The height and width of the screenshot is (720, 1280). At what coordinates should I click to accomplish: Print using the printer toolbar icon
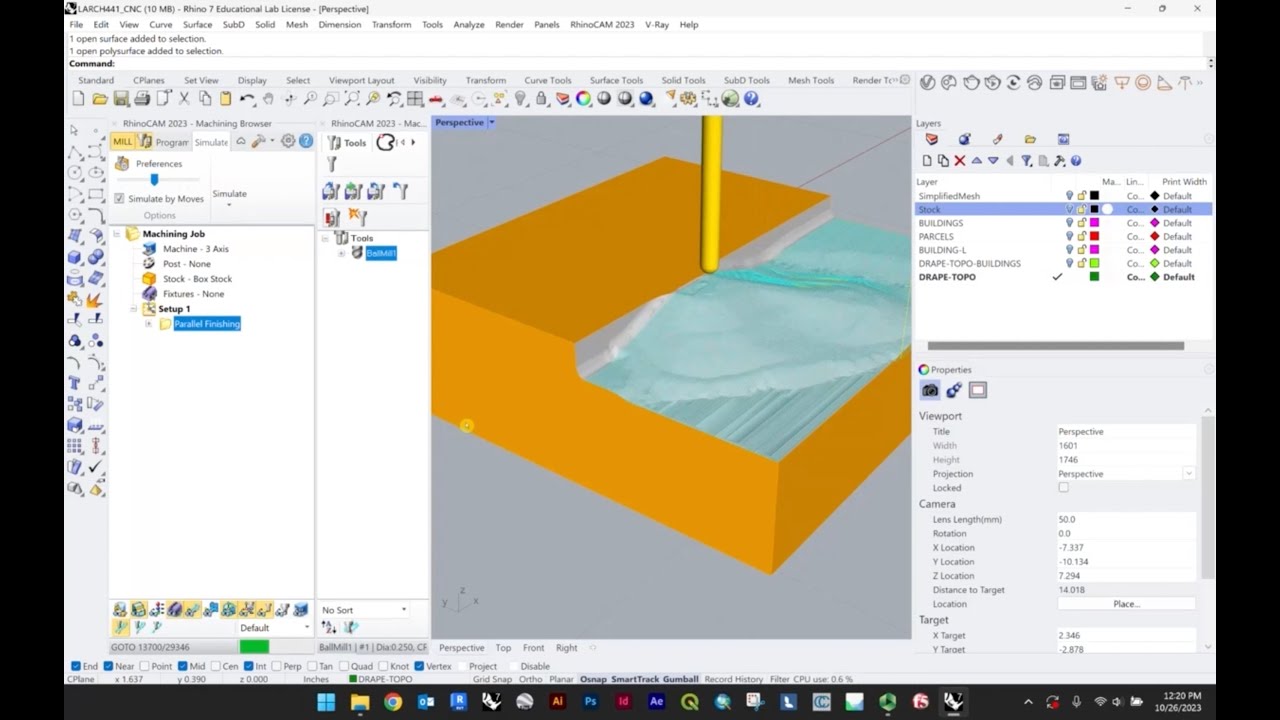(141, 98)
